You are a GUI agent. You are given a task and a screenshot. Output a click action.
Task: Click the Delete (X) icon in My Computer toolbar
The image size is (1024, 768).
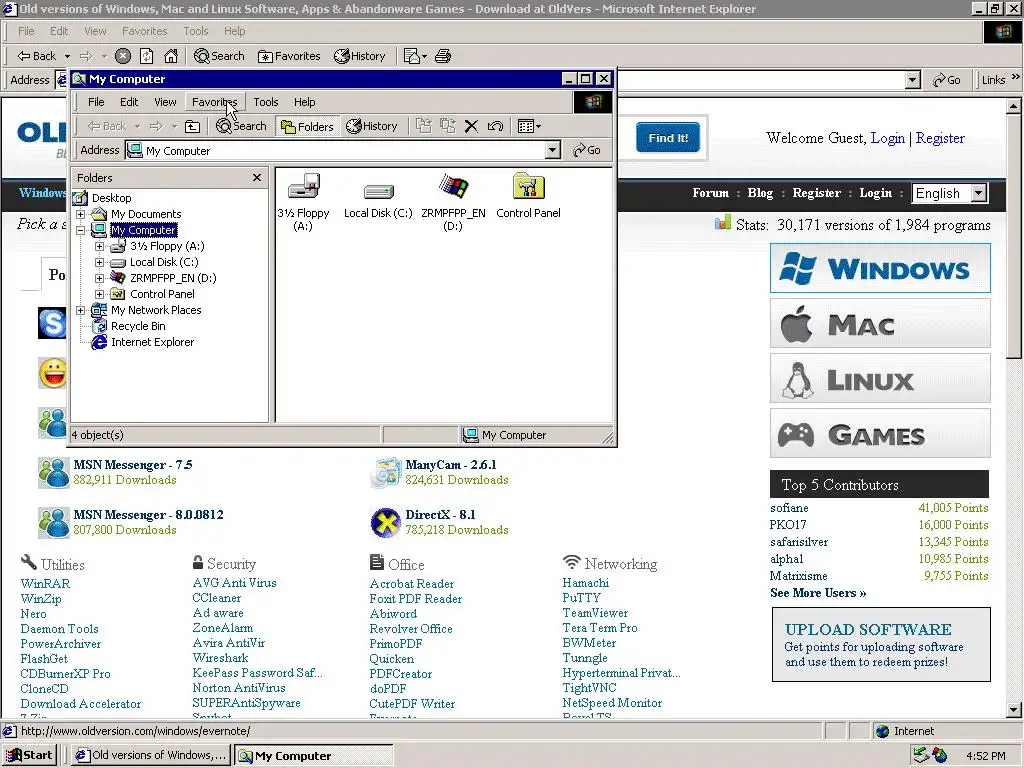click(x=471, y=126)
